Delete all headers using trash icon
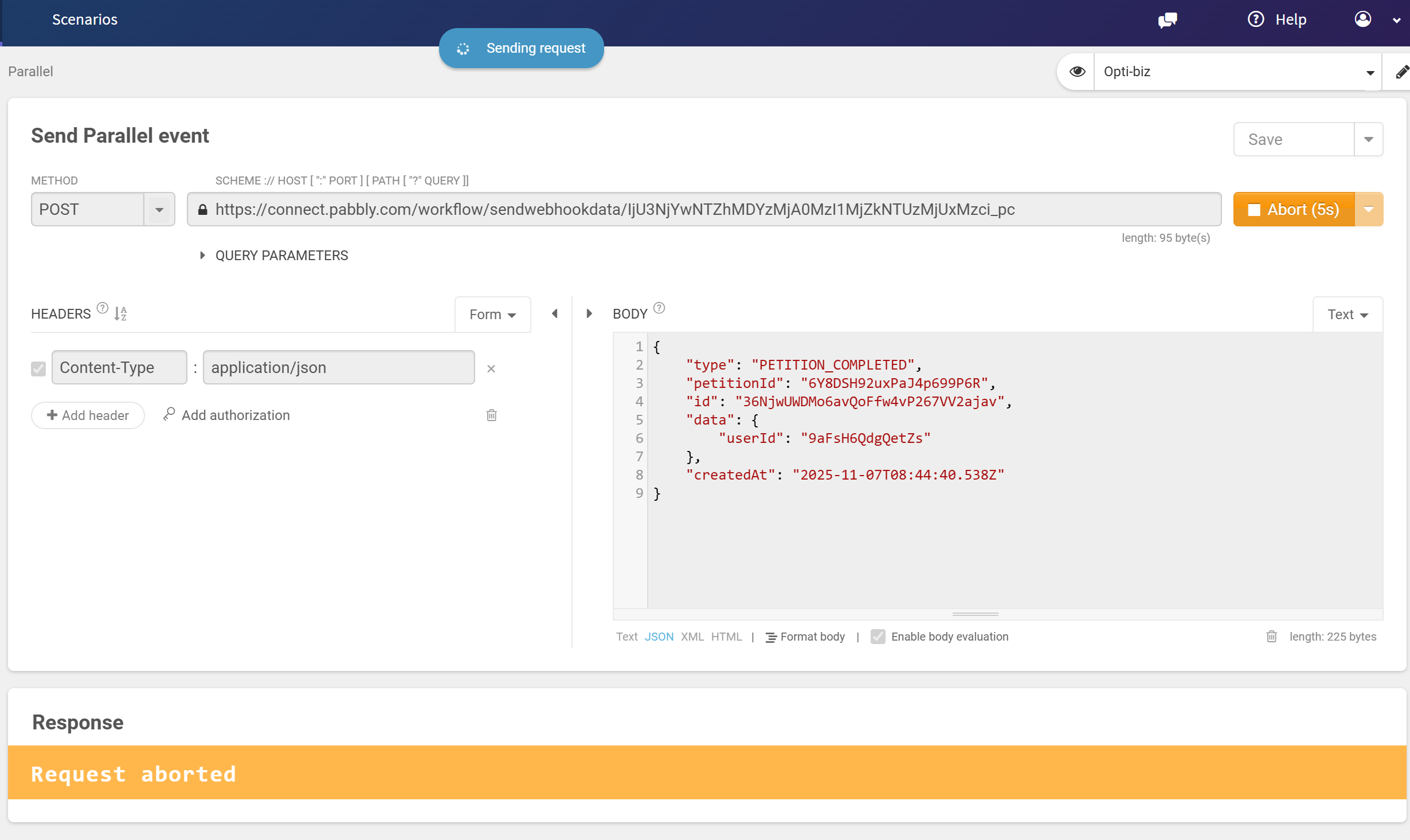 tap(491, 415)
